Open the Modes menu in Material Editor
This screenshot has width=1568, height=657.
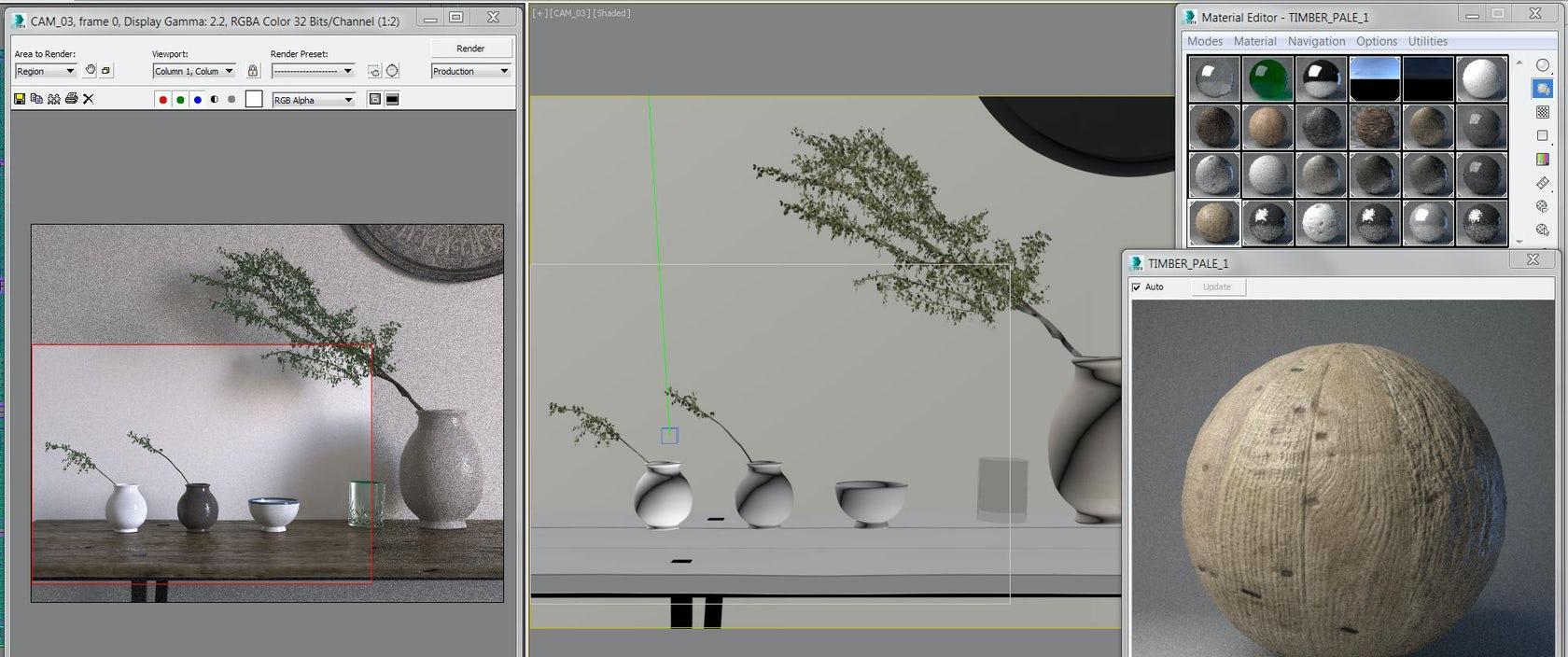tap(1205, 41)
